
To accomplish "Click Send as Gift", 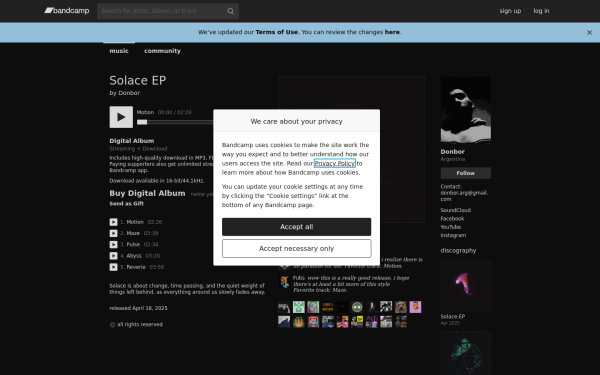I will pos(127,204).
